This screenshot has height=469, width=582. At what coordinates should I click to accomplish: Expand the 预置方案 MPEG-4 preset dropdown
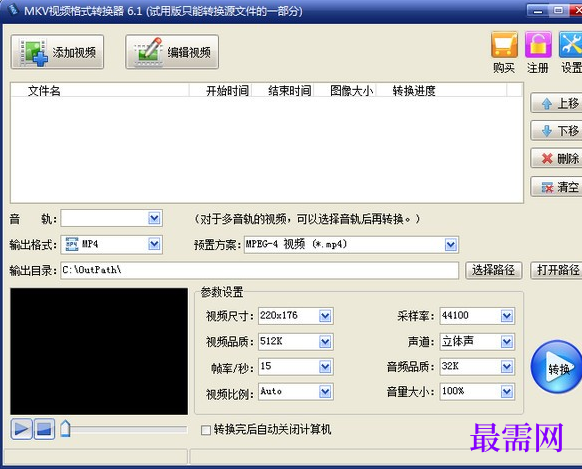pyautogui.click(x=451, y=245)
